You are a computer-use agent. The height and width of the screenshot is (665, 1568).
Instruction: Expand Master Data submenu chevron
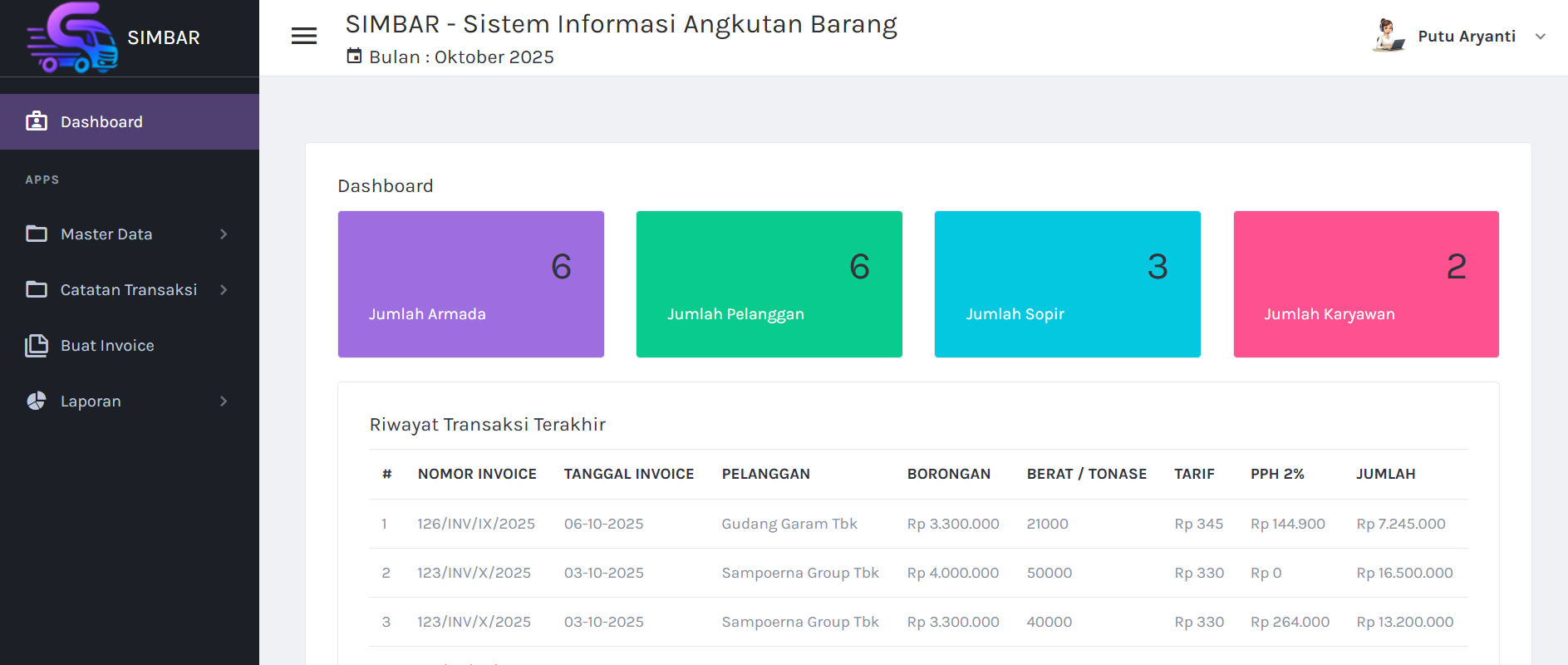(223, 234)
